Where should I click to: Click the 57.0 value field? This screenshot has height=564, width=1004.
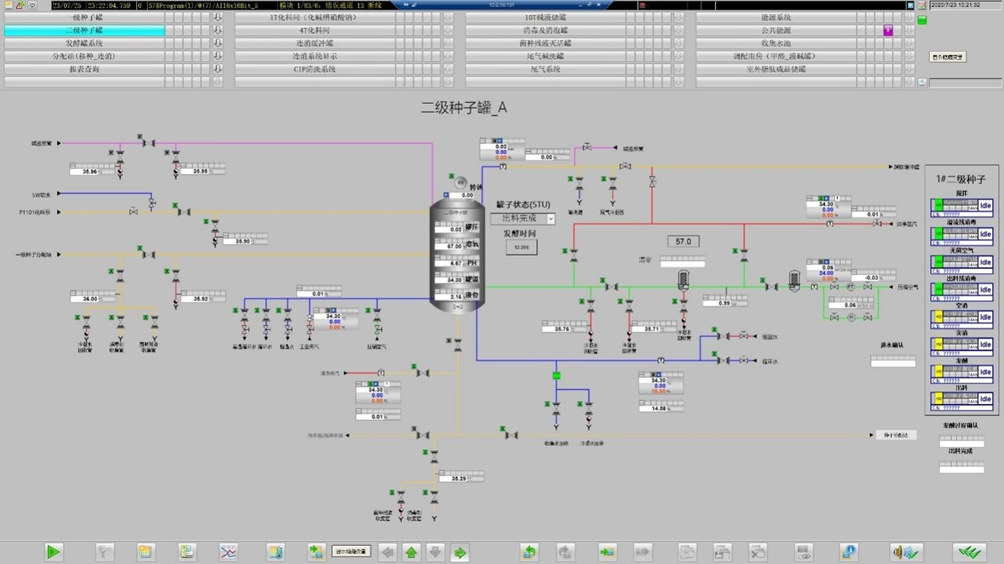pyautogui.click(x=684, y=242)
